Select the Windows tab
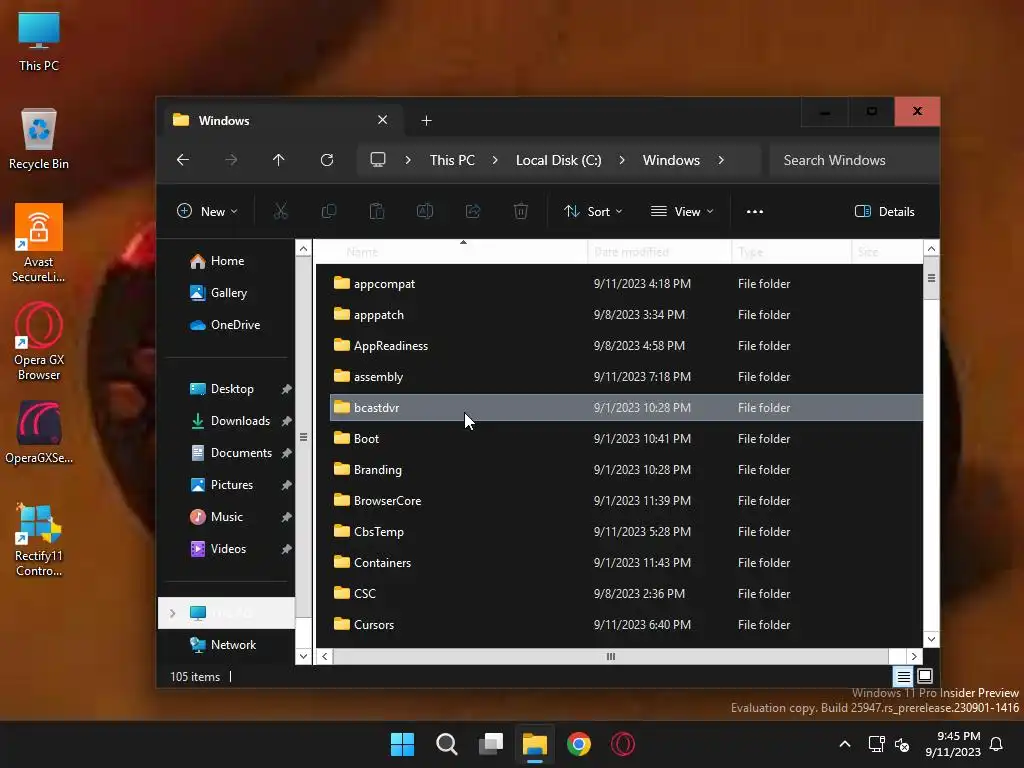Viewport: 1024px width, 768px height. tap(281, 120)
